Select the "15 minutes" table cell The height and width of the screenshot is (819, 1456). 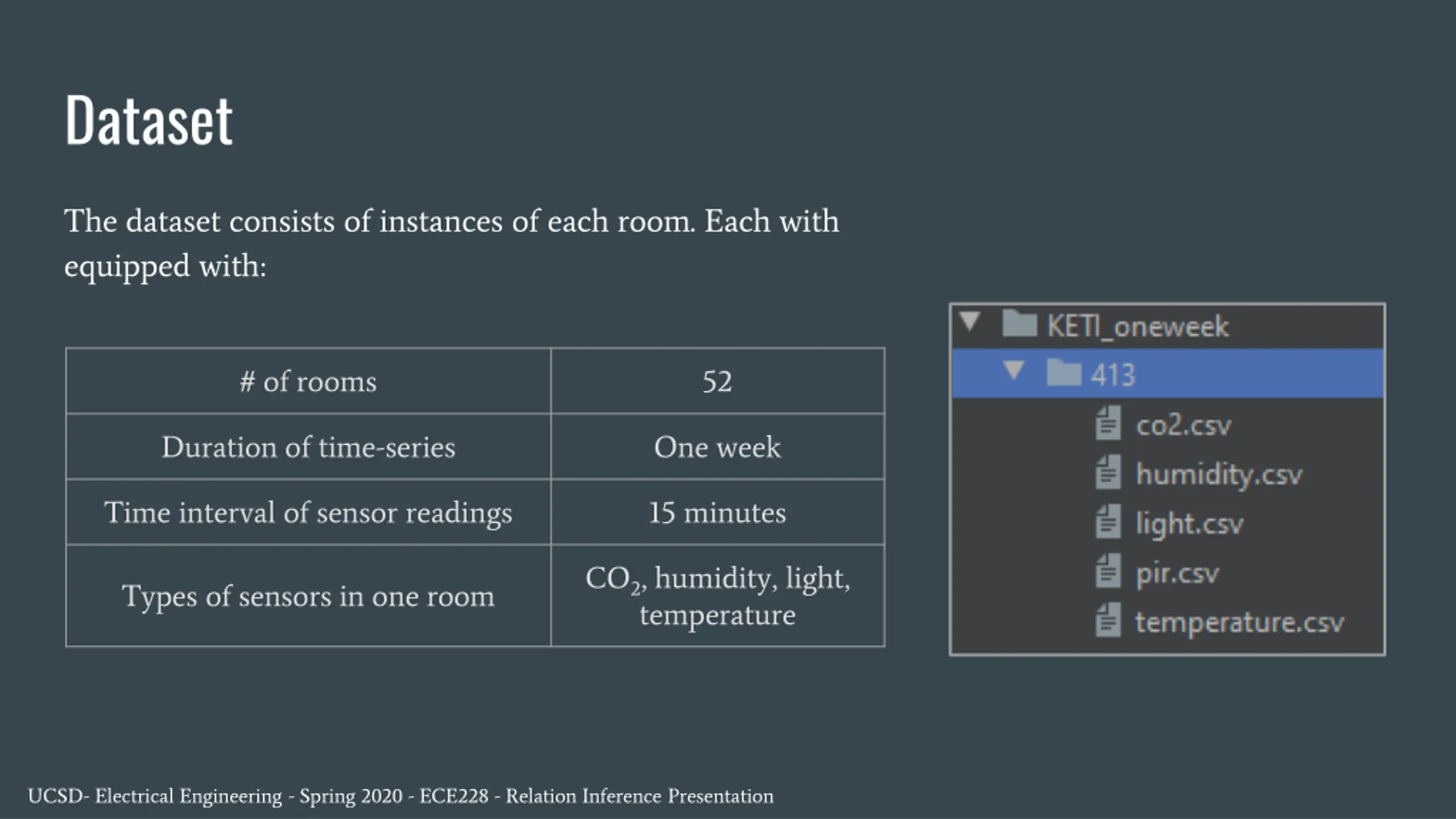717,512
